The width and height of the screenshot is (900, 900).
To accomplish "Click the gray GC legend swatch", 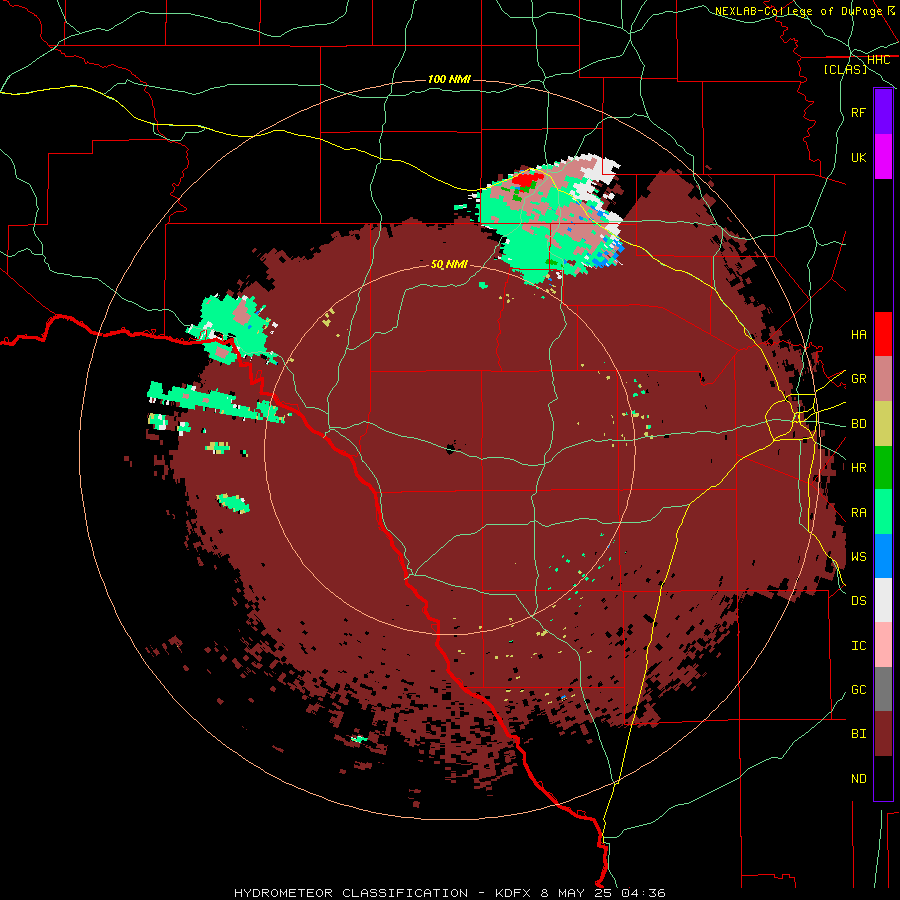I will [x=883, y=689].
